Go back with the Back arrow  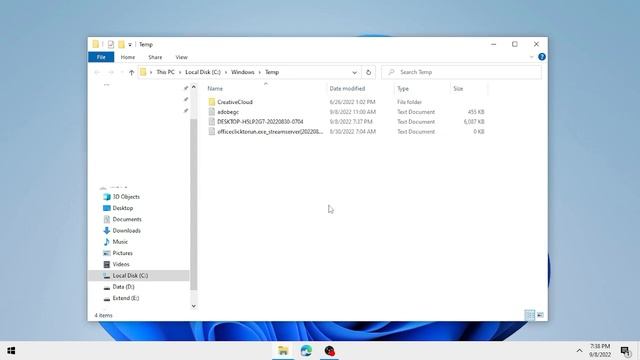(97, 72)
